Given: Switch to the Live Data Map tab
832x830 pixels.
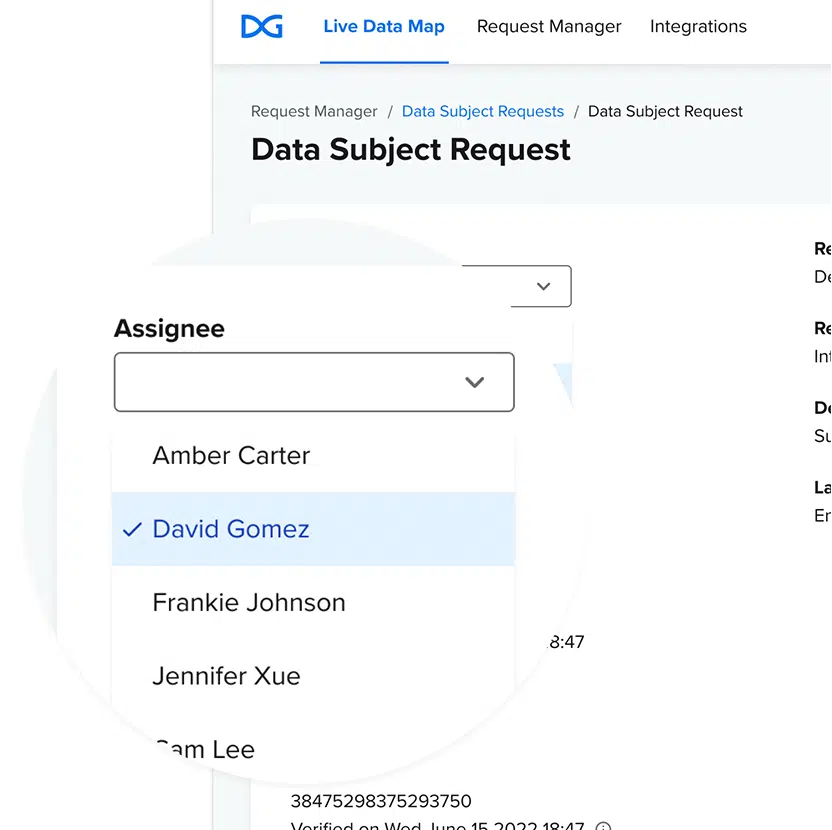Looking at the screenshot, I should (x=384, y=27).
